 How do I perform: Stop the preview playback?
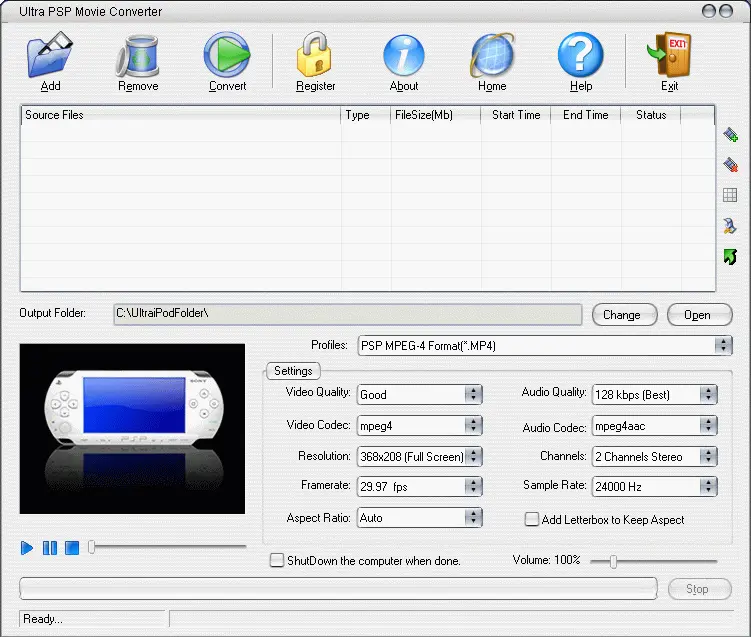click(x=72, y=547)
